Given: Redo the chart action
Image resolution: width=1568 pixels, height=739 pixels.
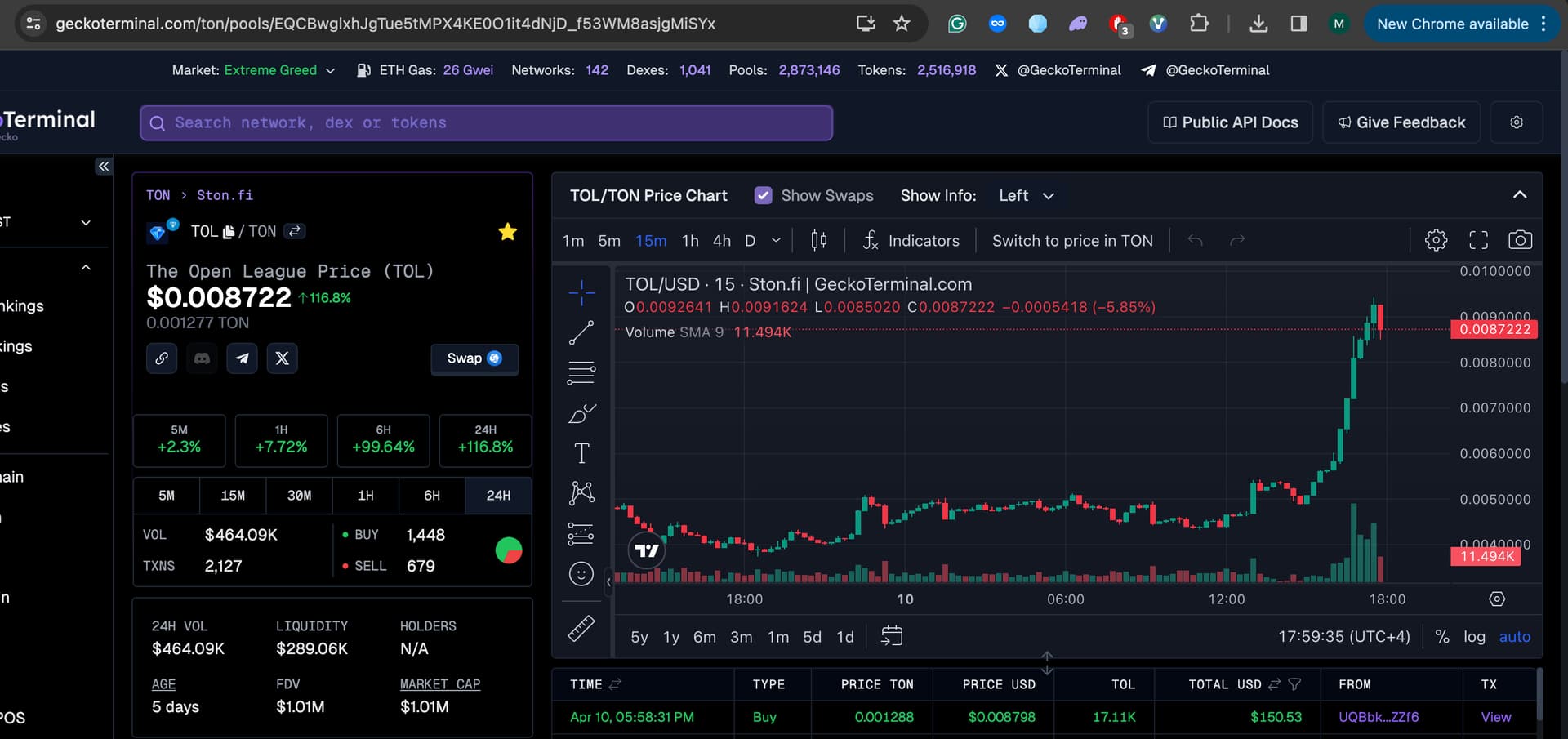Looking at the screenshot, I should (x=1237, y=240).
